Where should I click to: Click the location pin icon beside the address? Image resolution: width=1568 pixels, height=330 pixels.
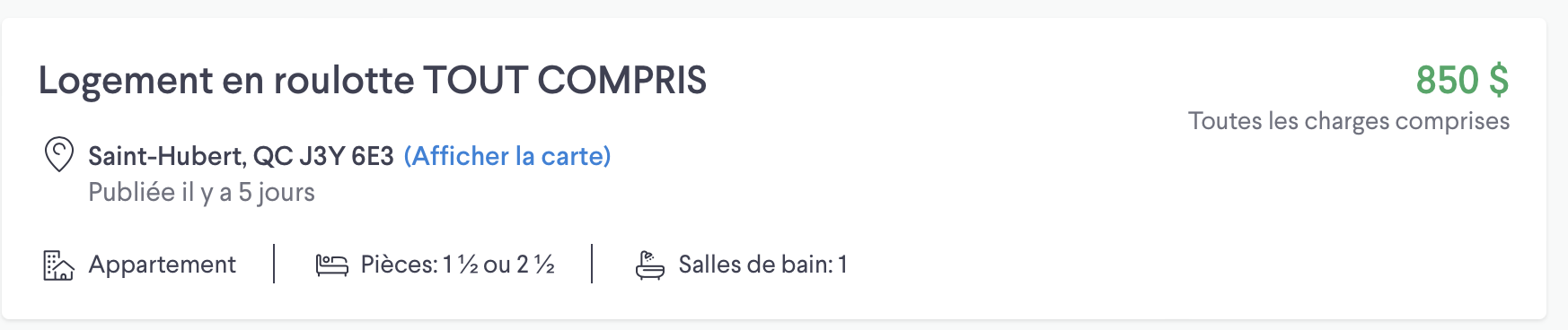pos(59,154)
